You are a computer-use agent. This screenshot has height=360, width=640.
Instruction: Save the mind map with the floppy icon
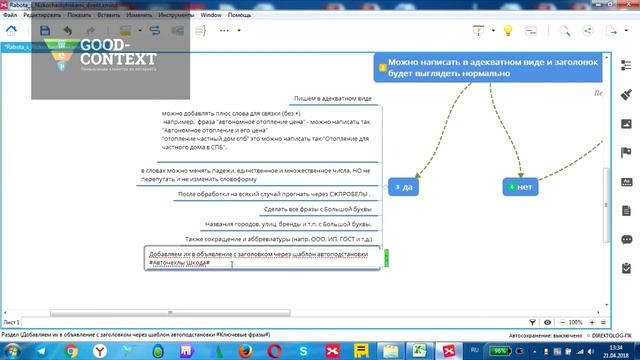[45, 31]
